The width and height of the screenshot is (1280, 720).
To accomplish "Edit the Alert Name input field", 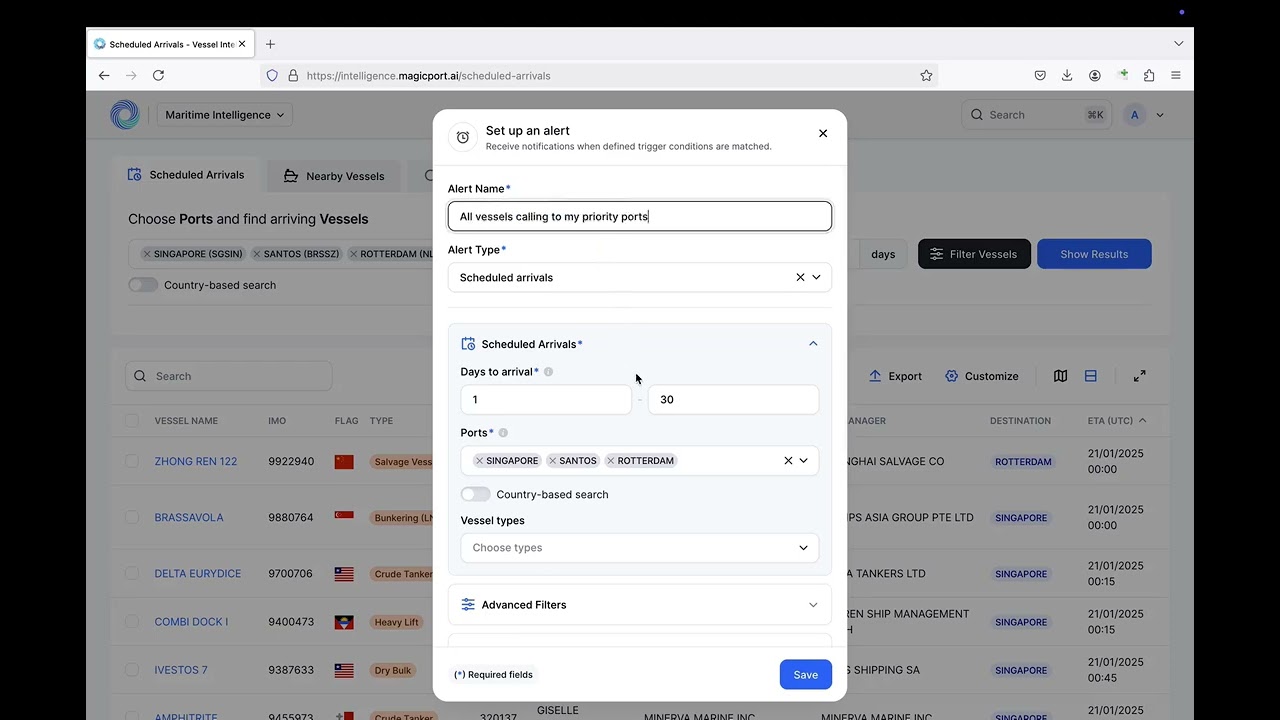I will 640,216.
